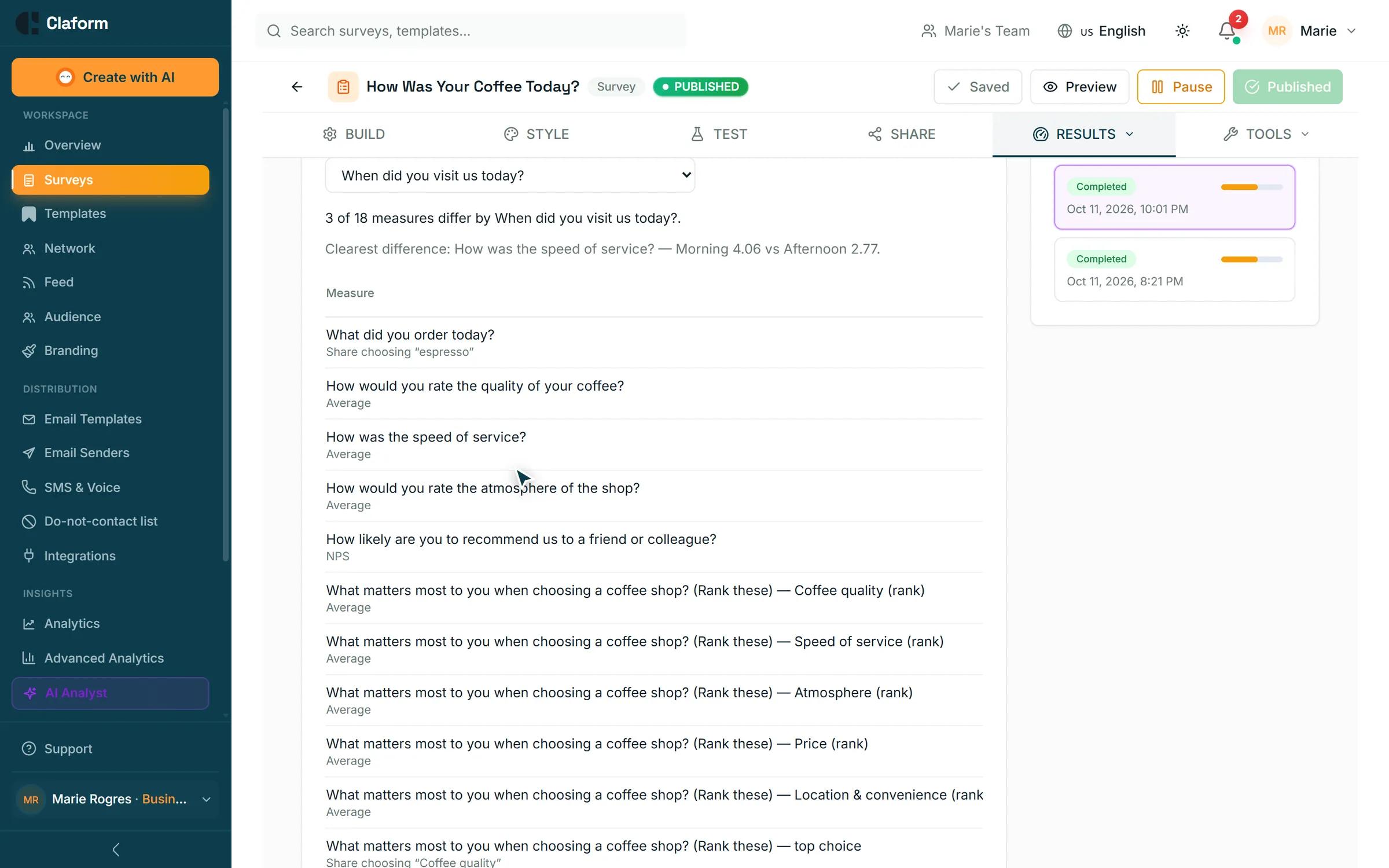Pause the published survey

coord(1181,87)
